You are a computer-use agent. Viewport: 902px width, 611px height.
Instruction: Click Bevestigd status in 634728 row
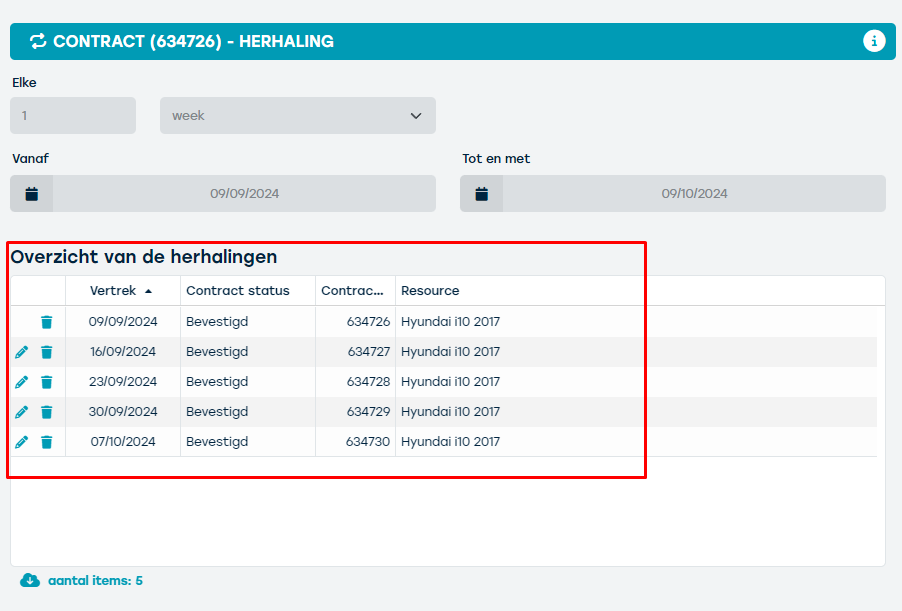point(217,381)
